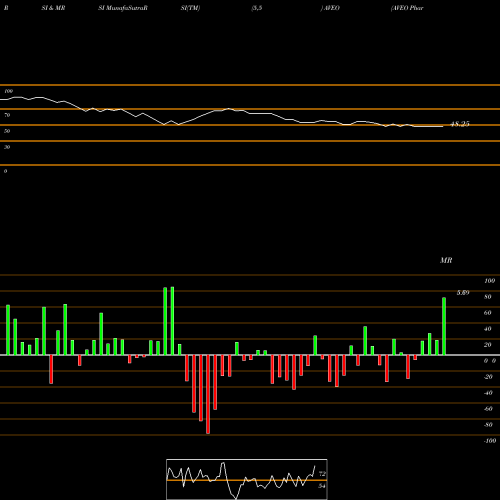
Task: Click the RSI value label 48.25
Action: pos(460,124)
